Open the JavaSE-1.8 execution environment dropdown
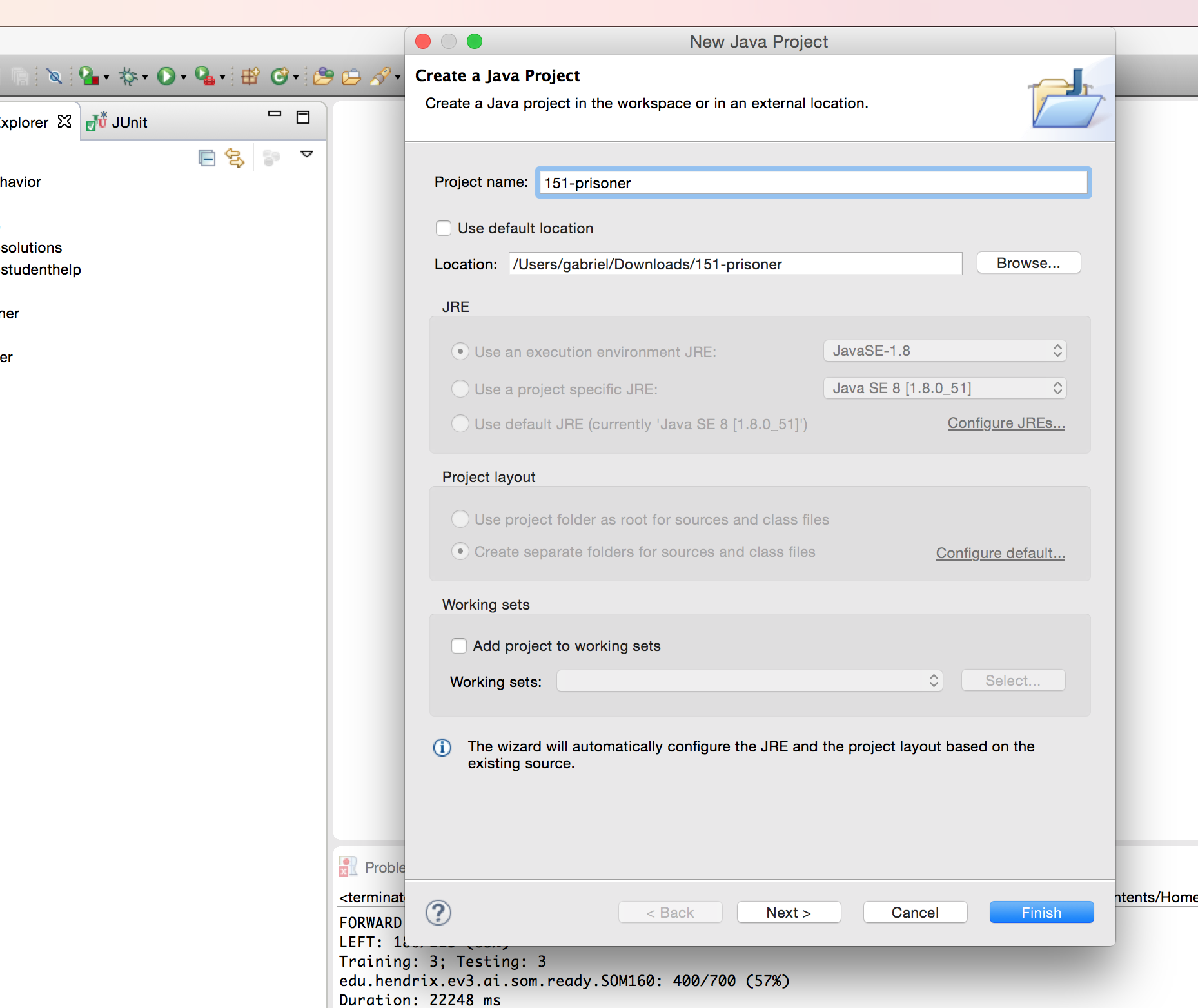This screenshot has height=1008, width=1198. 945,351
